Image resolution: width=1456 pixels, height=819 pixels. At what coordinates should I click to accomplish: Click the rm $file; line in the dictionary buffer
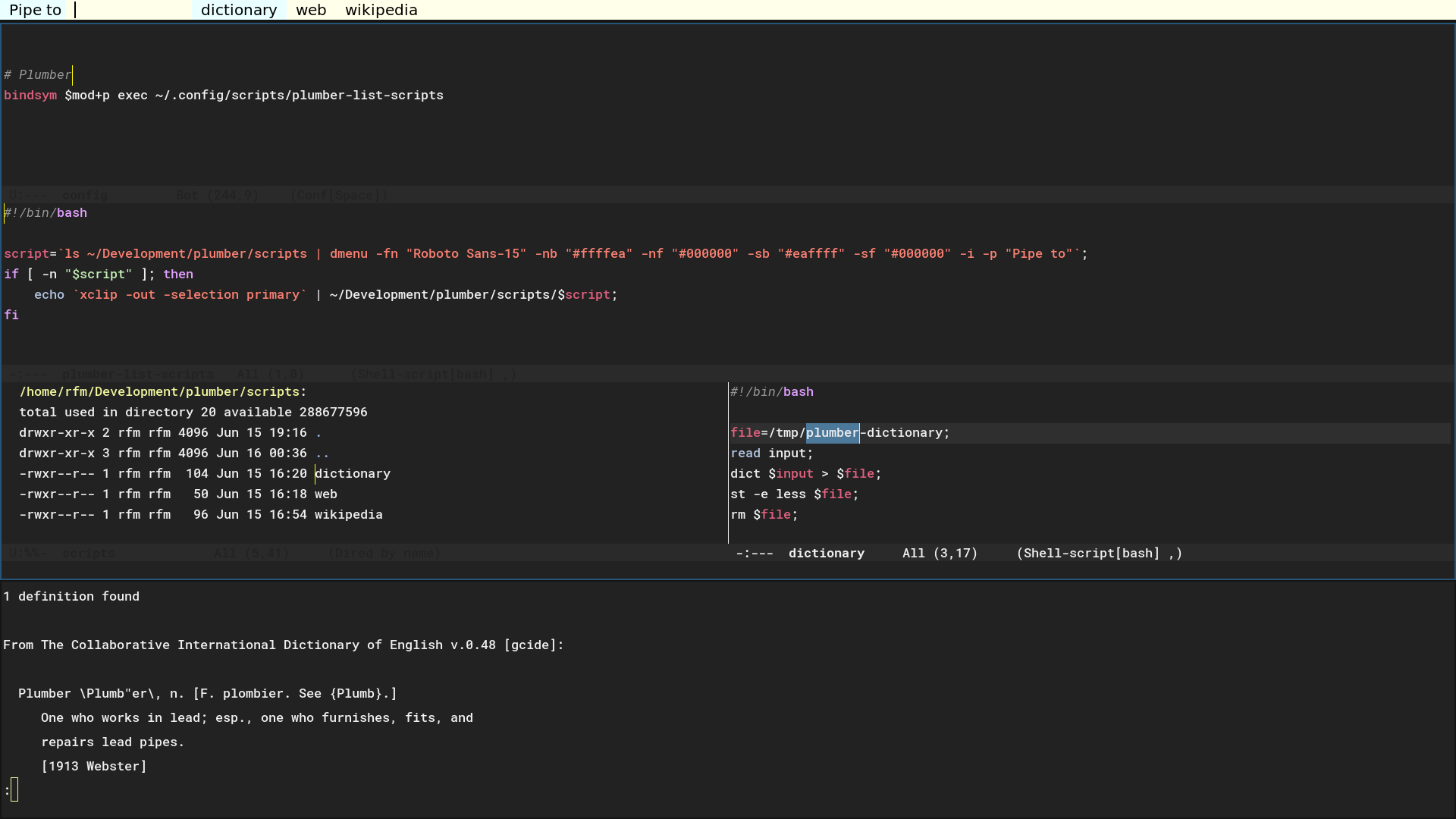click(x=764, y=514)
